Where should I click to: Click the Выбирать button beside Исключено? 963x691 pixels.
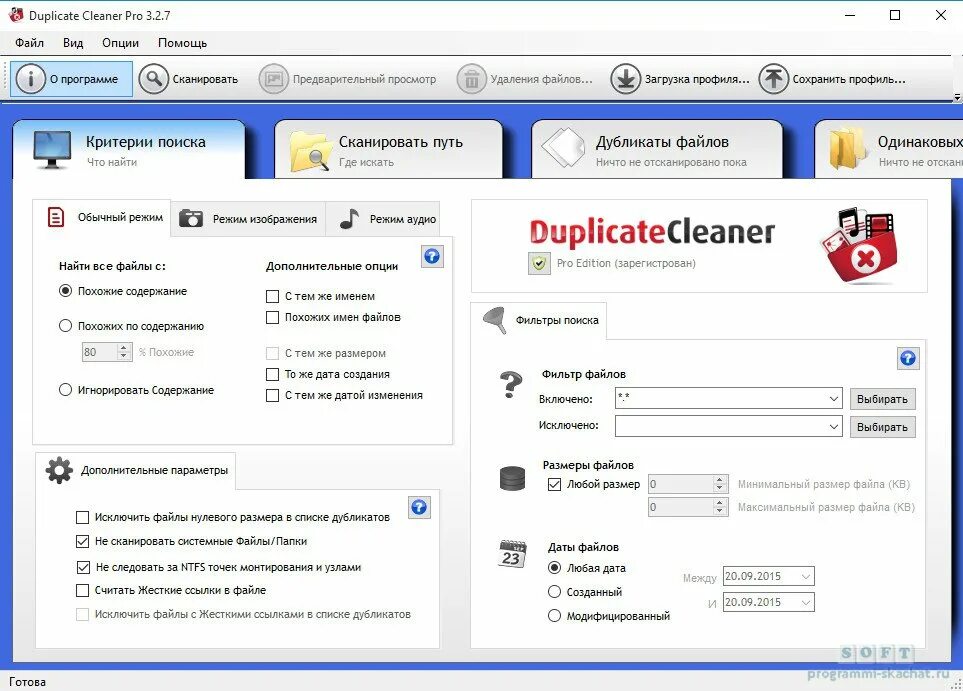pos(883,427)
